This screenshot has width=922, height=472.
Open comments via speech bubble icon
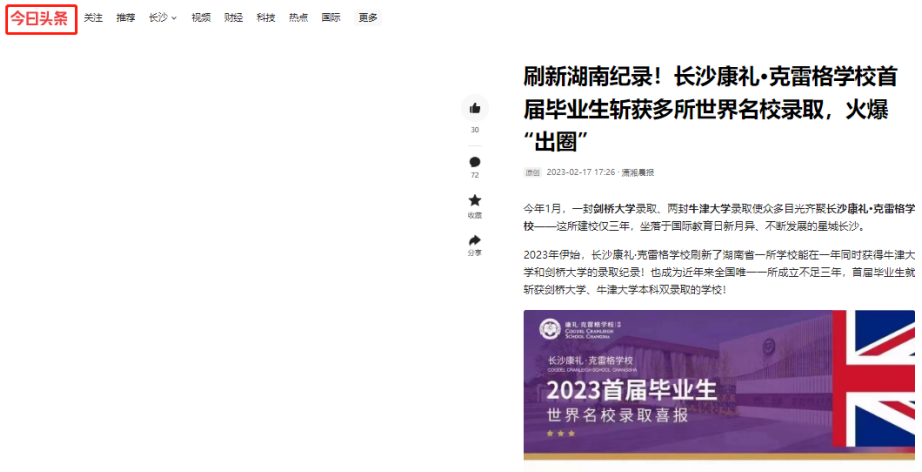475,162
